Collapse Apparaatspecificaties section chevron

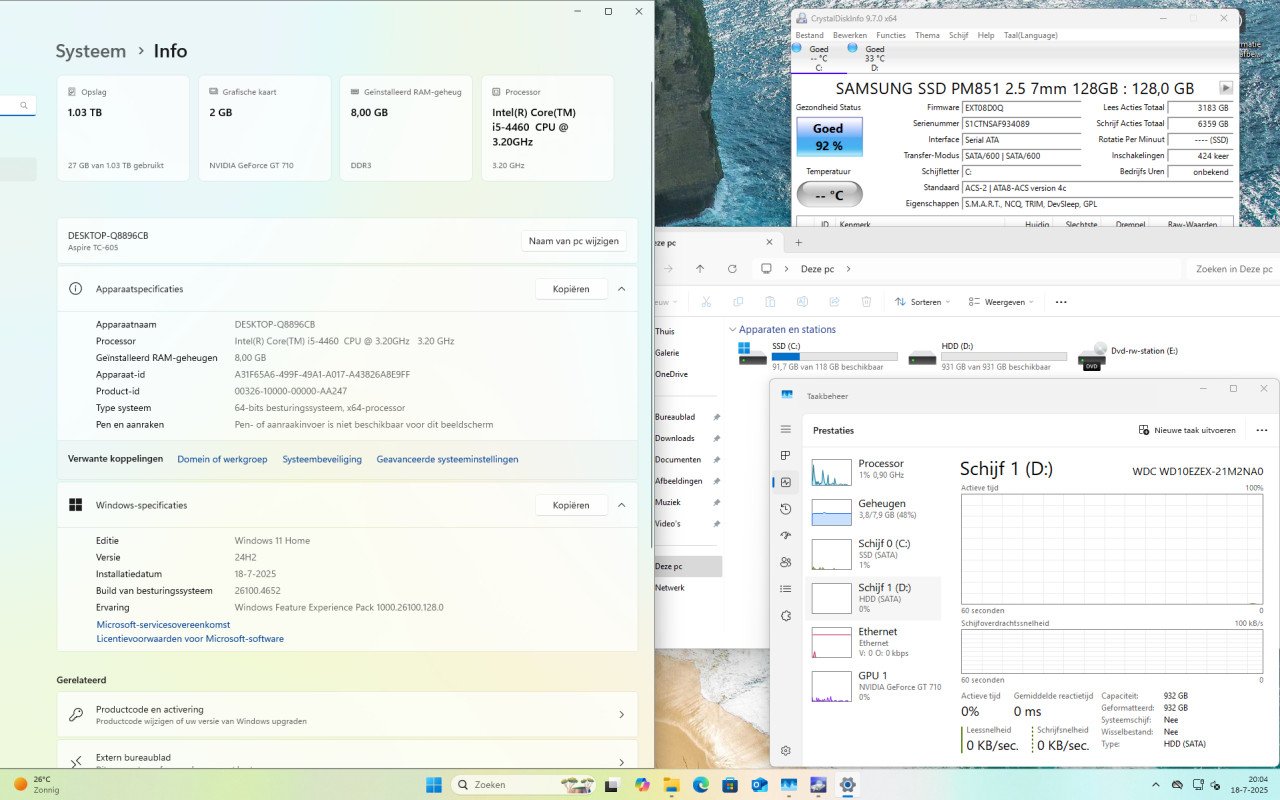621,289
